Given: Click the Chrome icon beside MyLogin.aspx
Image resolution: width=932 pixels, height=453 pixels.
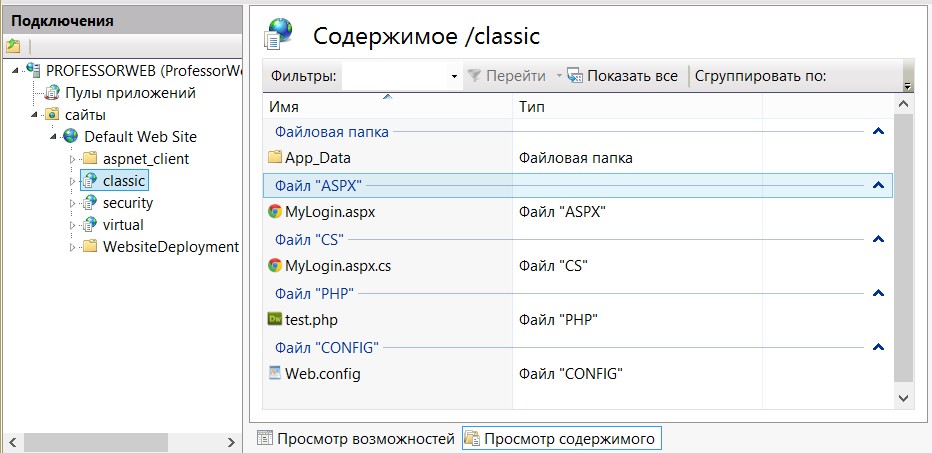Looking at the screenshot, I should [275, 211].
